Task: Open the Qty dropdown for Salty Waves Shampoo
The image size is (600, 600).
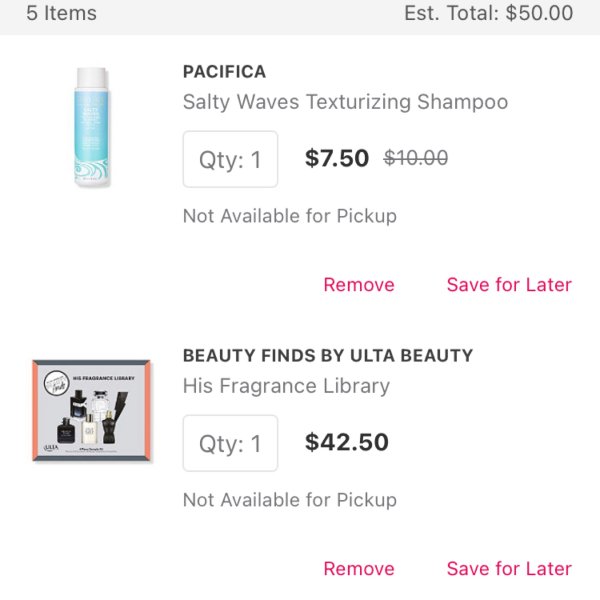Action: pyautogui.click(x=230, y=159)
